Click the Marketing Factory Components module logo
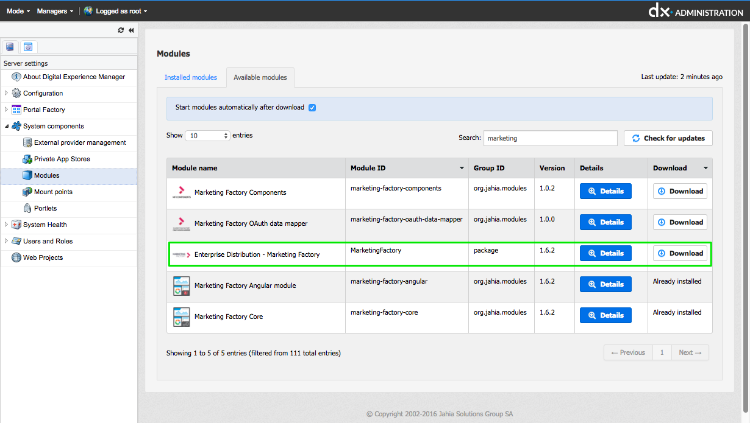The height and width of the screenshot is (423, 750). click(x=181, y=192)
